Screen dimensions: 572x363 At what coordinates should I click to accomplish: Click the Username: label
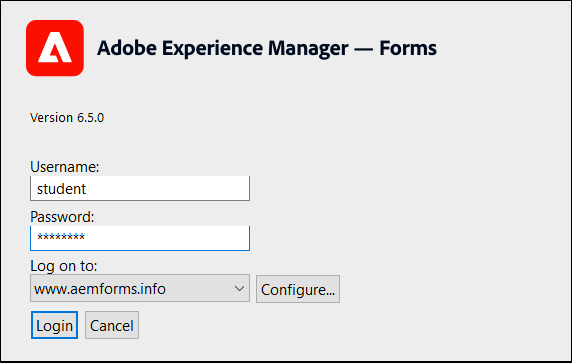(65, 167)
